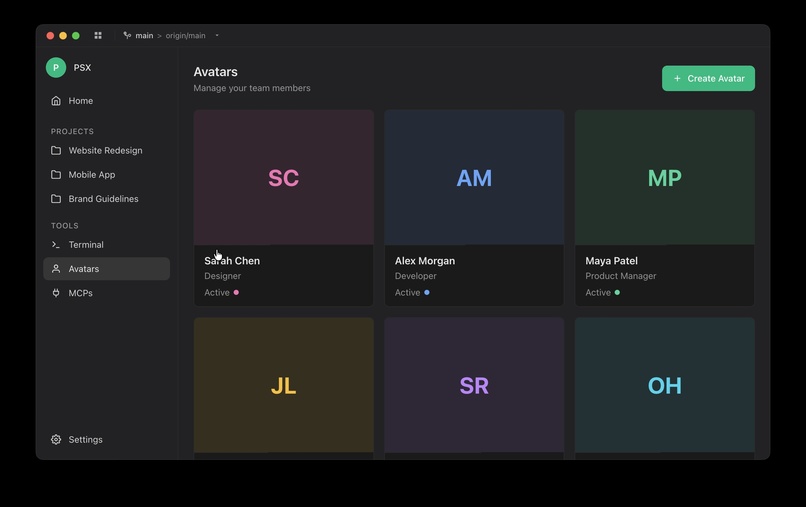806x507 pixels.
Task: Click the origin/main remote label
Action: pyautogui.click(x=186, y=35)
